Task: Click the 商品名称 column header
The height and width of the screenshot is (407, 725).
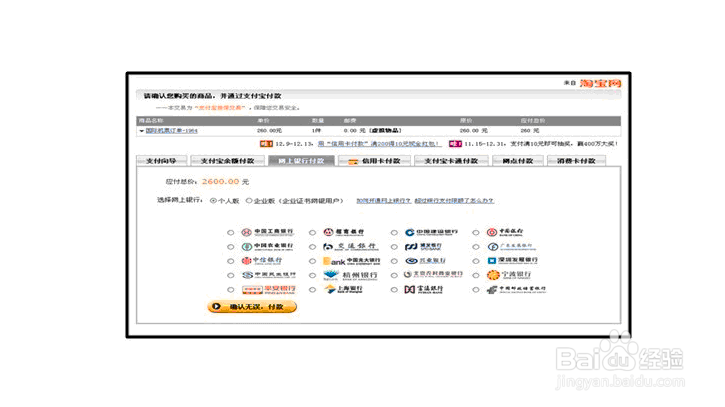Action: tap(151, 121)
